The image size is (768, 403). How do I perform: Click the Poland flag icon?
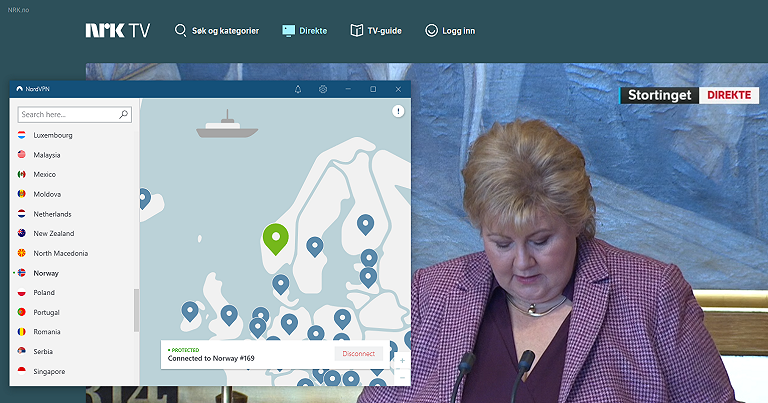[x=22, y=292]
